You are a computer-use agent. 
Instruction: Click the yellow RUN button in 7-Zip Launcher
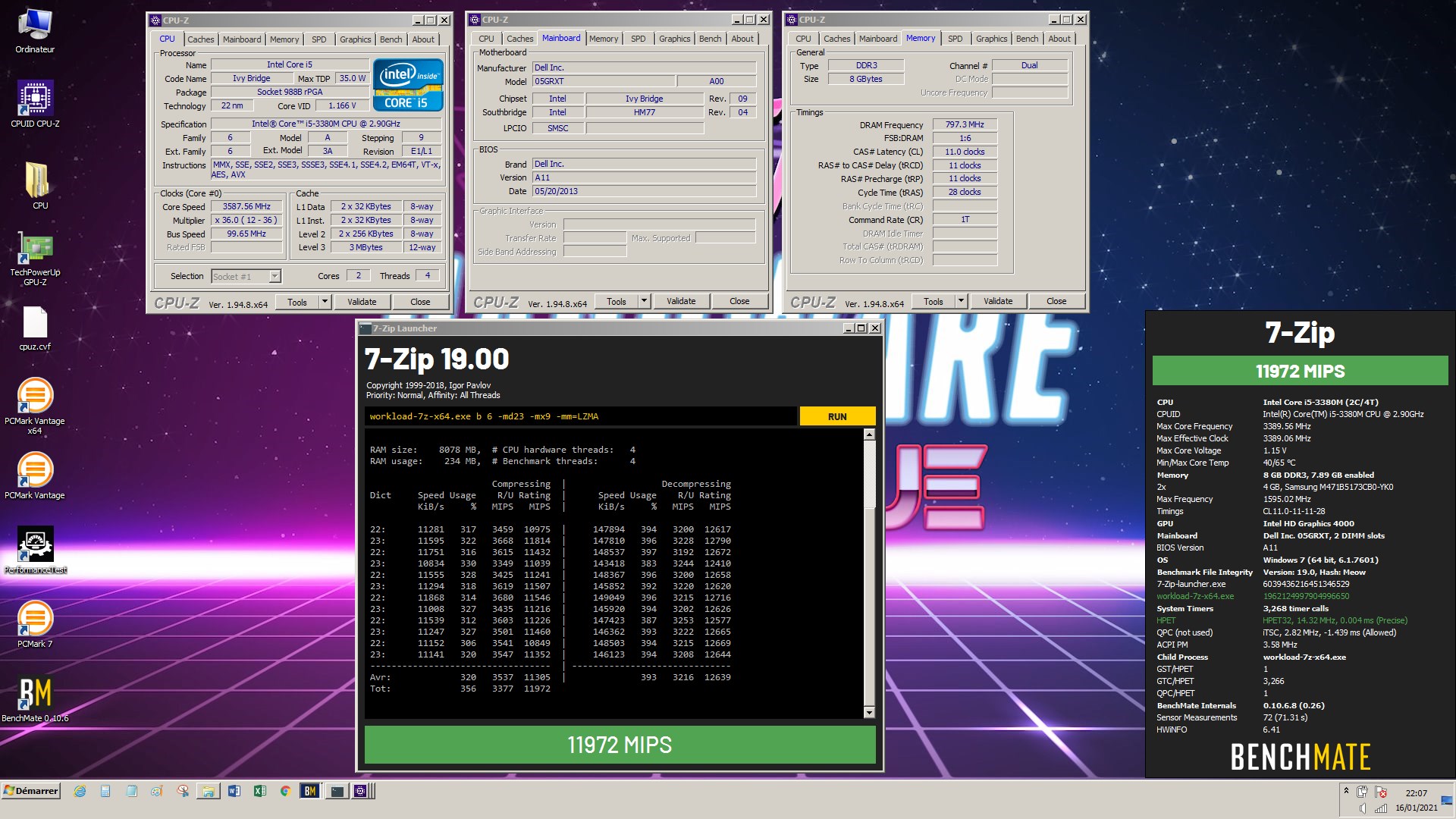837,416
